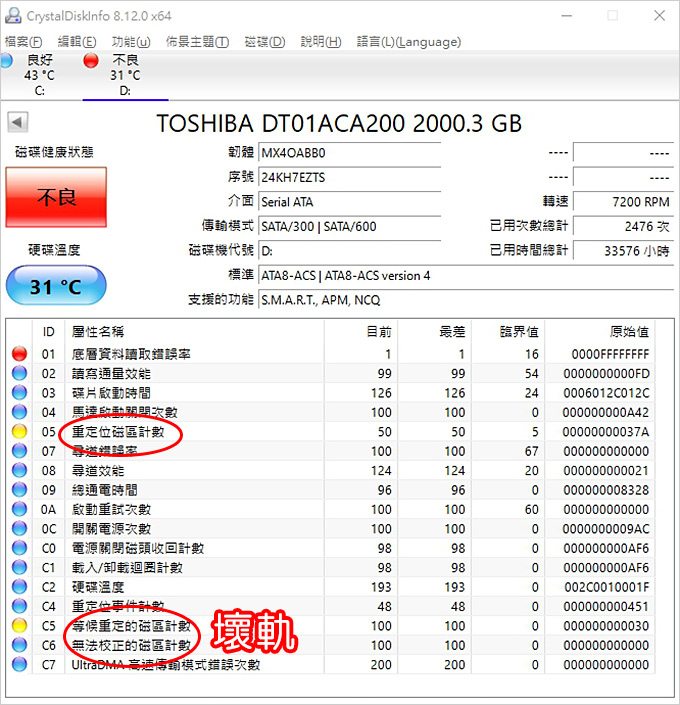Click the blue status orb for attribute 09
The height and width of the screenshot is (705, 680).
[x=19, y=489]
